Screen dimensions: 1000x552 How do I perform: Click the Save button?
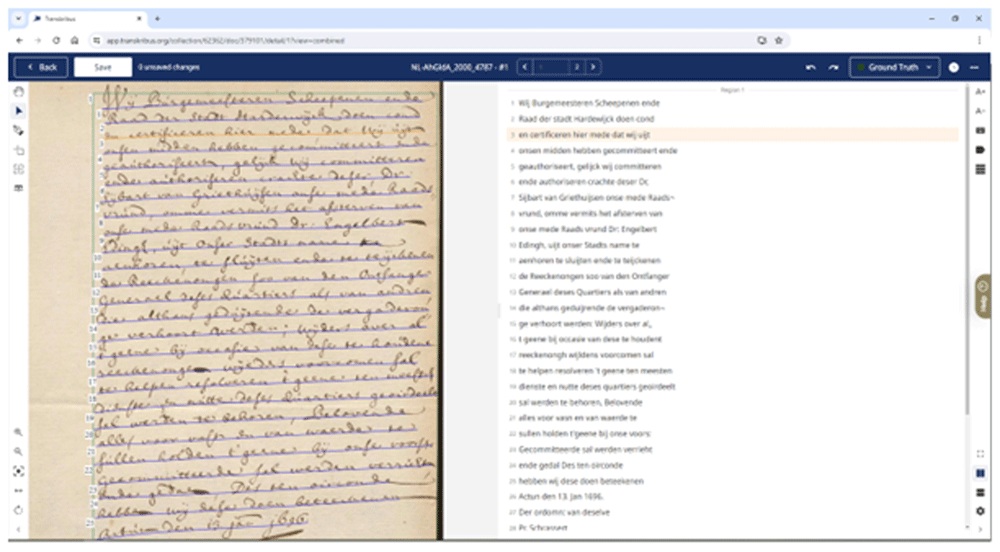pos(103,67)
